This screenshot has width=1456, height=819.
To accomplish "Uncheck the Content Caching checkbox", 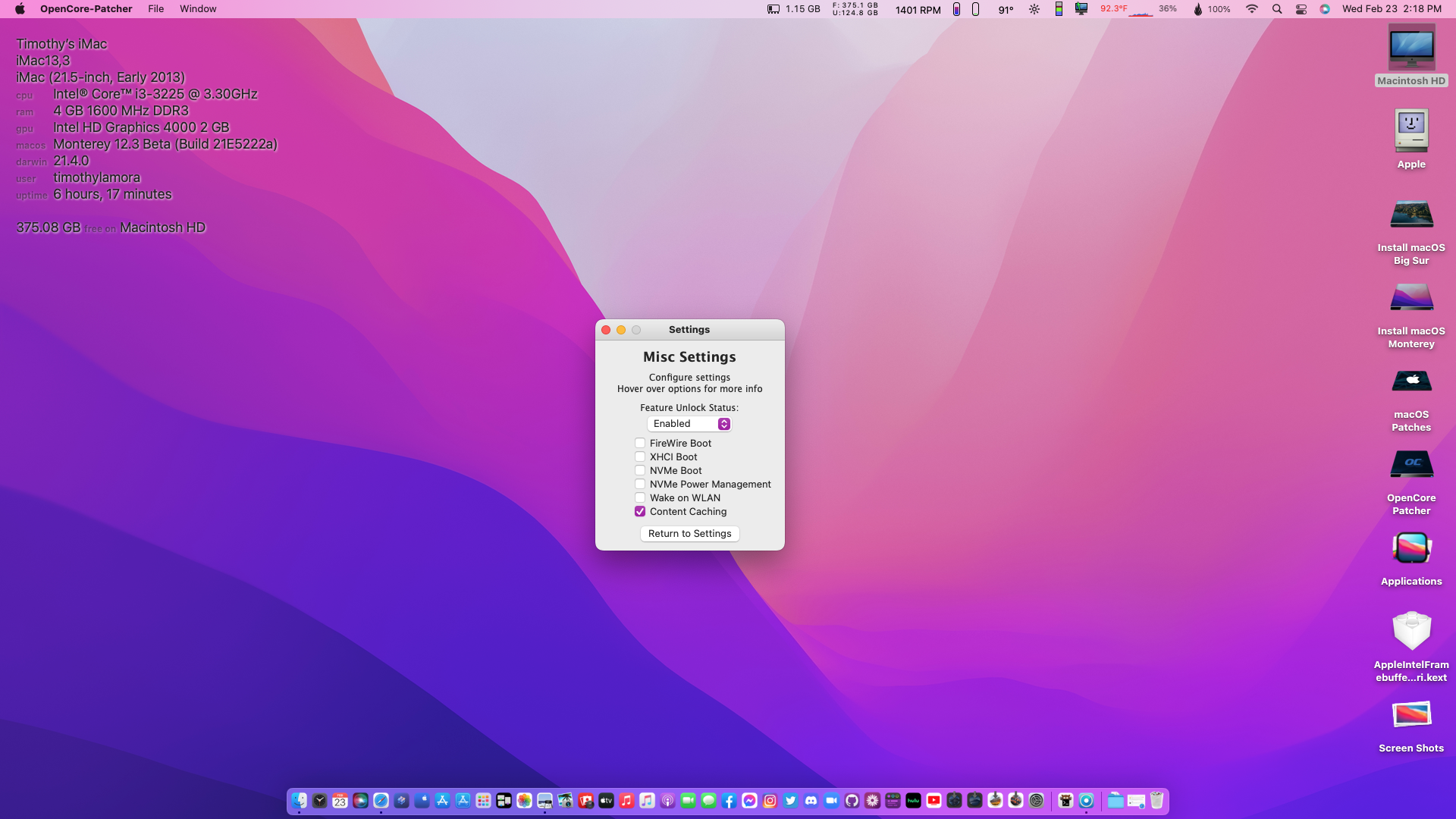I will tap(640, 512).
